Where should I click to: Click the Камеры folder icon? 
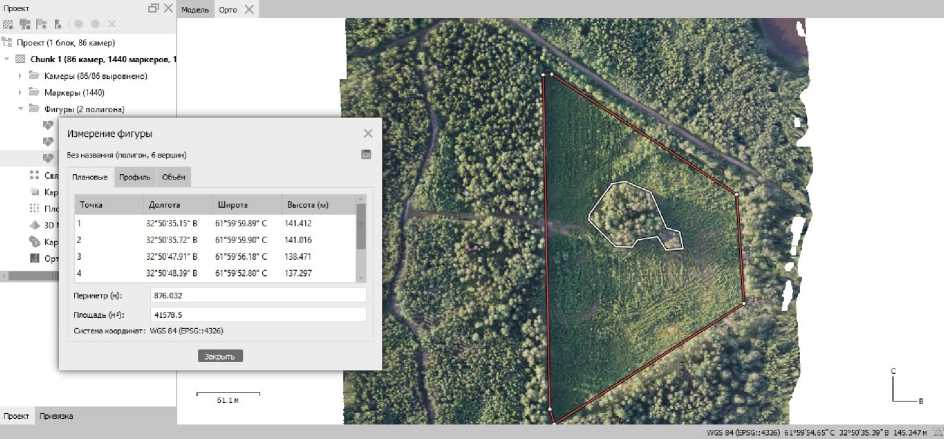tap(34, 76)
